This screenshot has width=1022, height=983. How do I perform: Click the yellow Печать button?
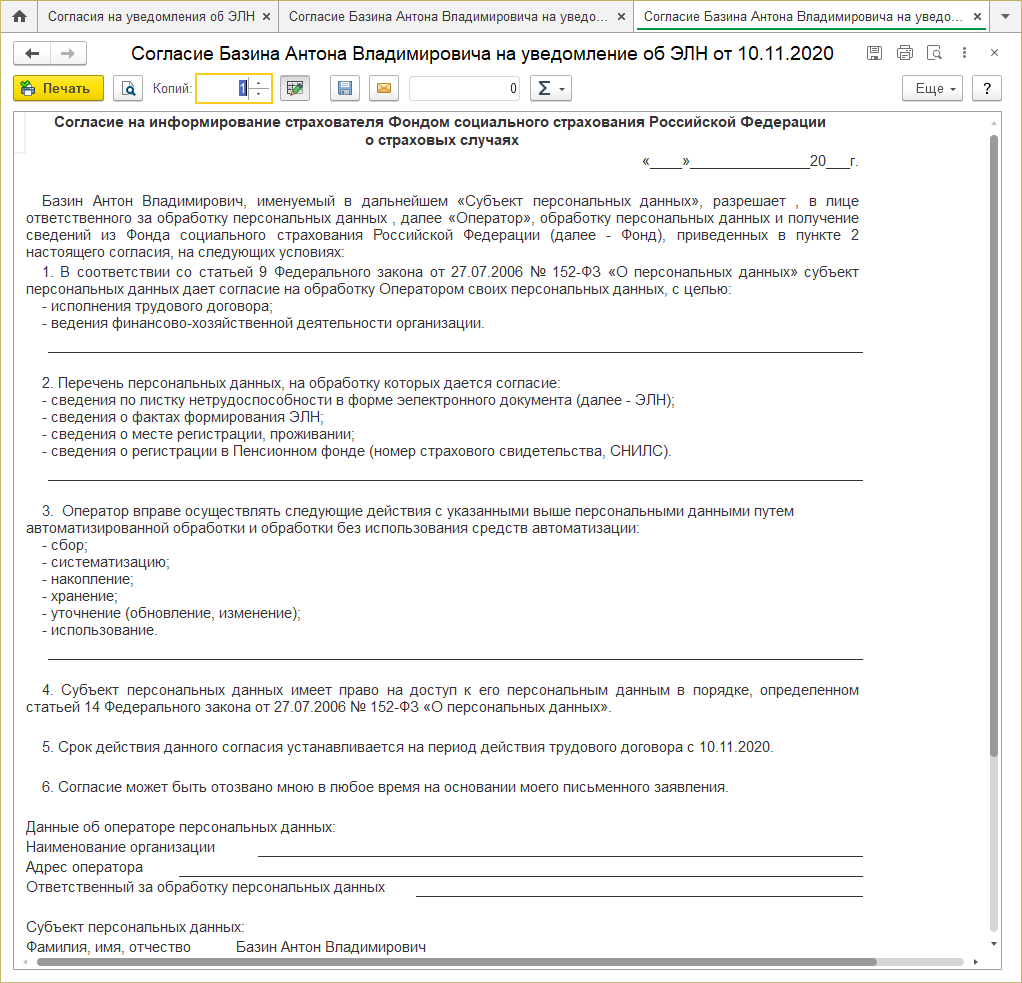[x=58, y=88]
